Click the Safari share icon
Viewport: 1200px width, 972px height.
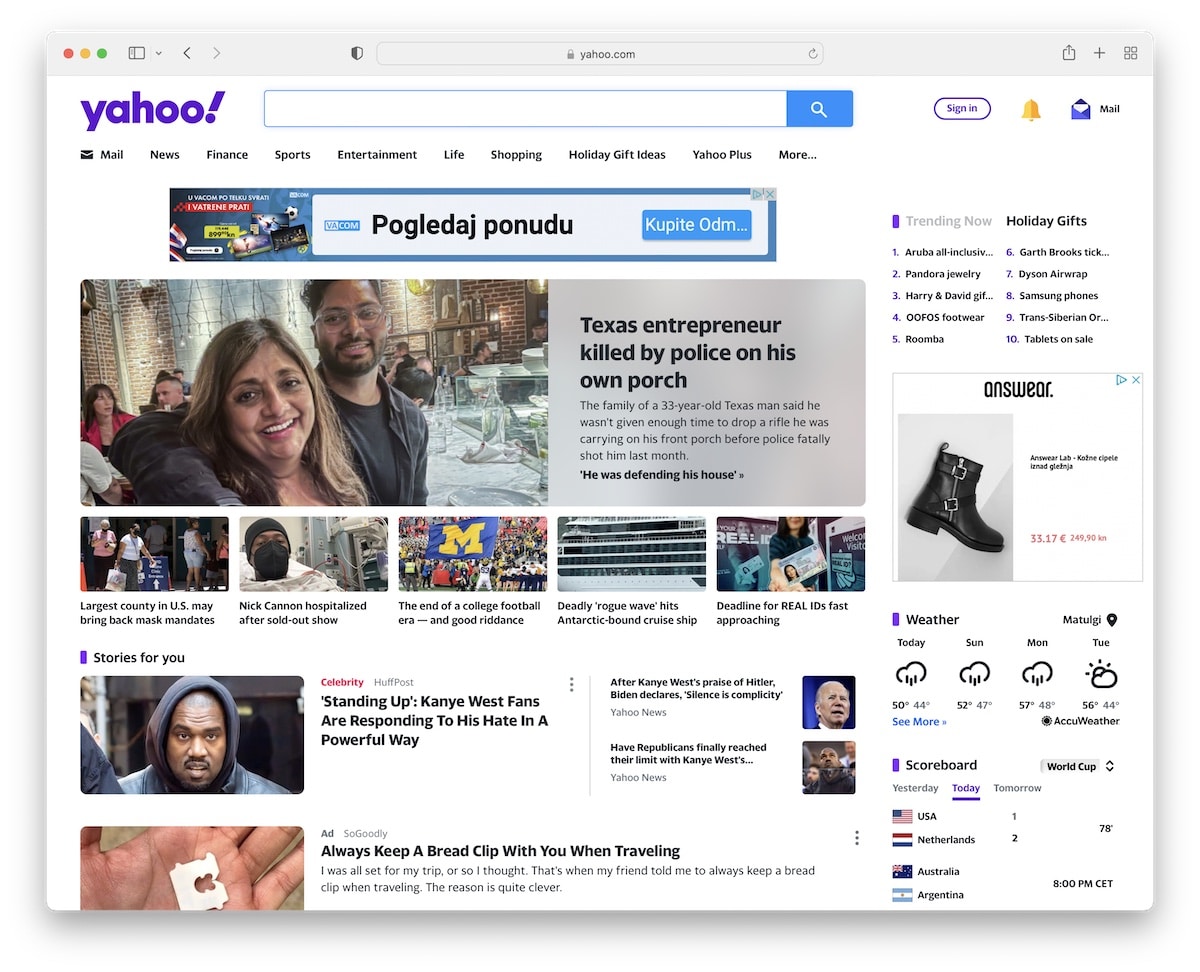pos(1068,53)
